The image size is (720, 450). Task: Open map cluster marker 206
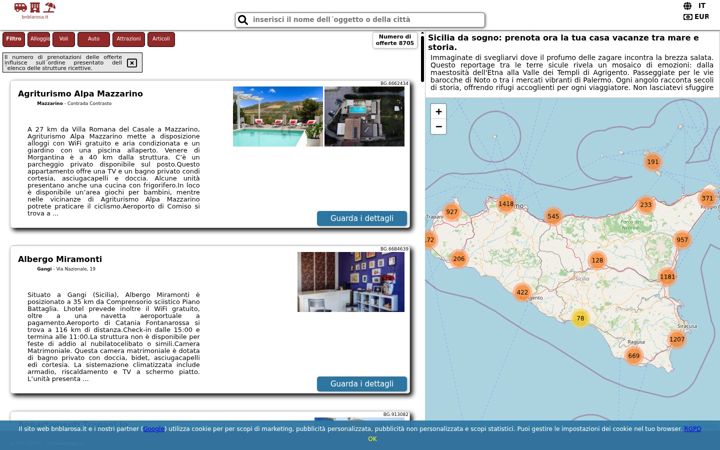point(459,259)
